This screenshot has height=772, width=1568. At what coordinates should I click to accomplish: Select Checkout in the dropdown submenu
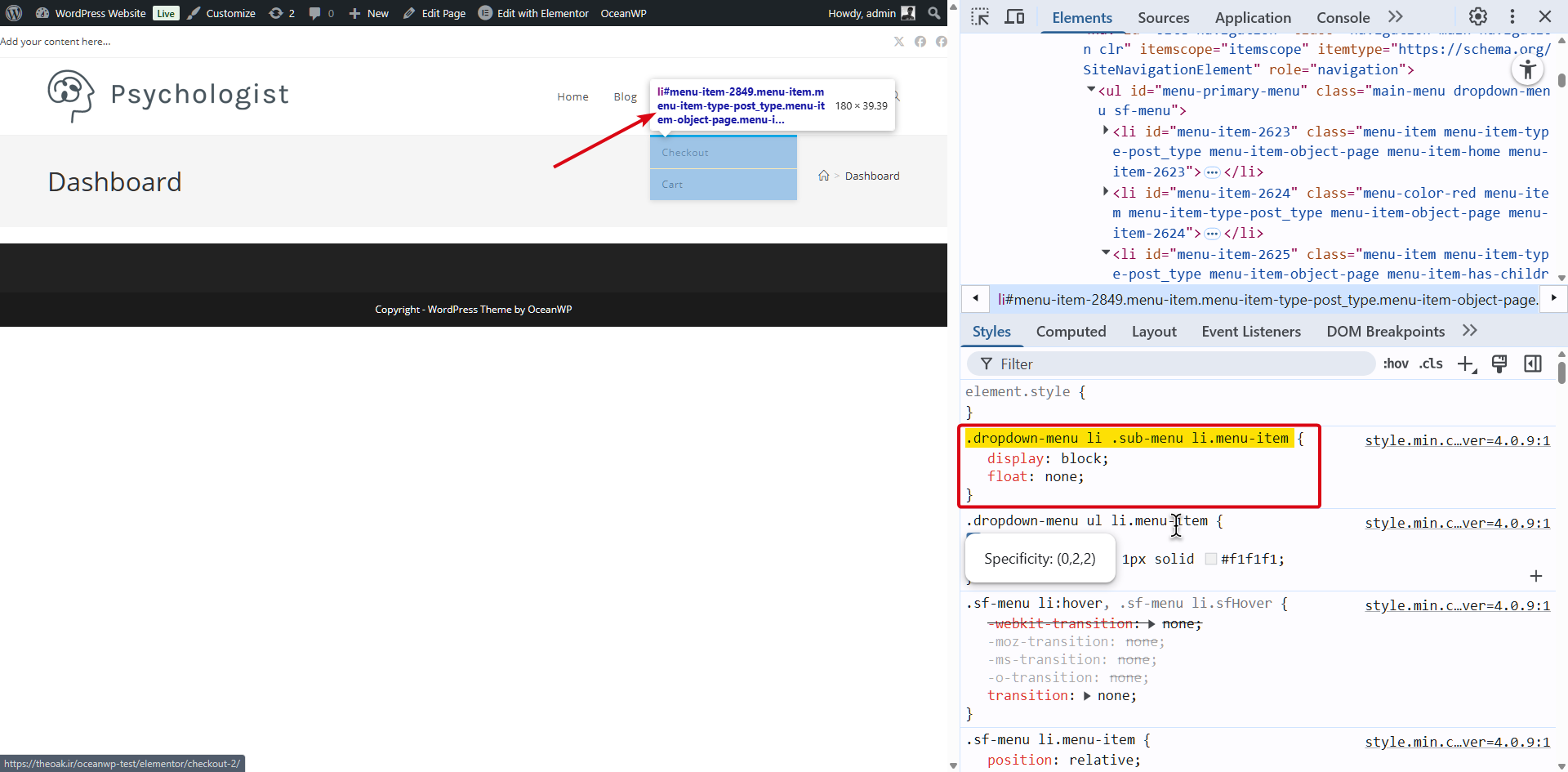[x=724, y=153]
